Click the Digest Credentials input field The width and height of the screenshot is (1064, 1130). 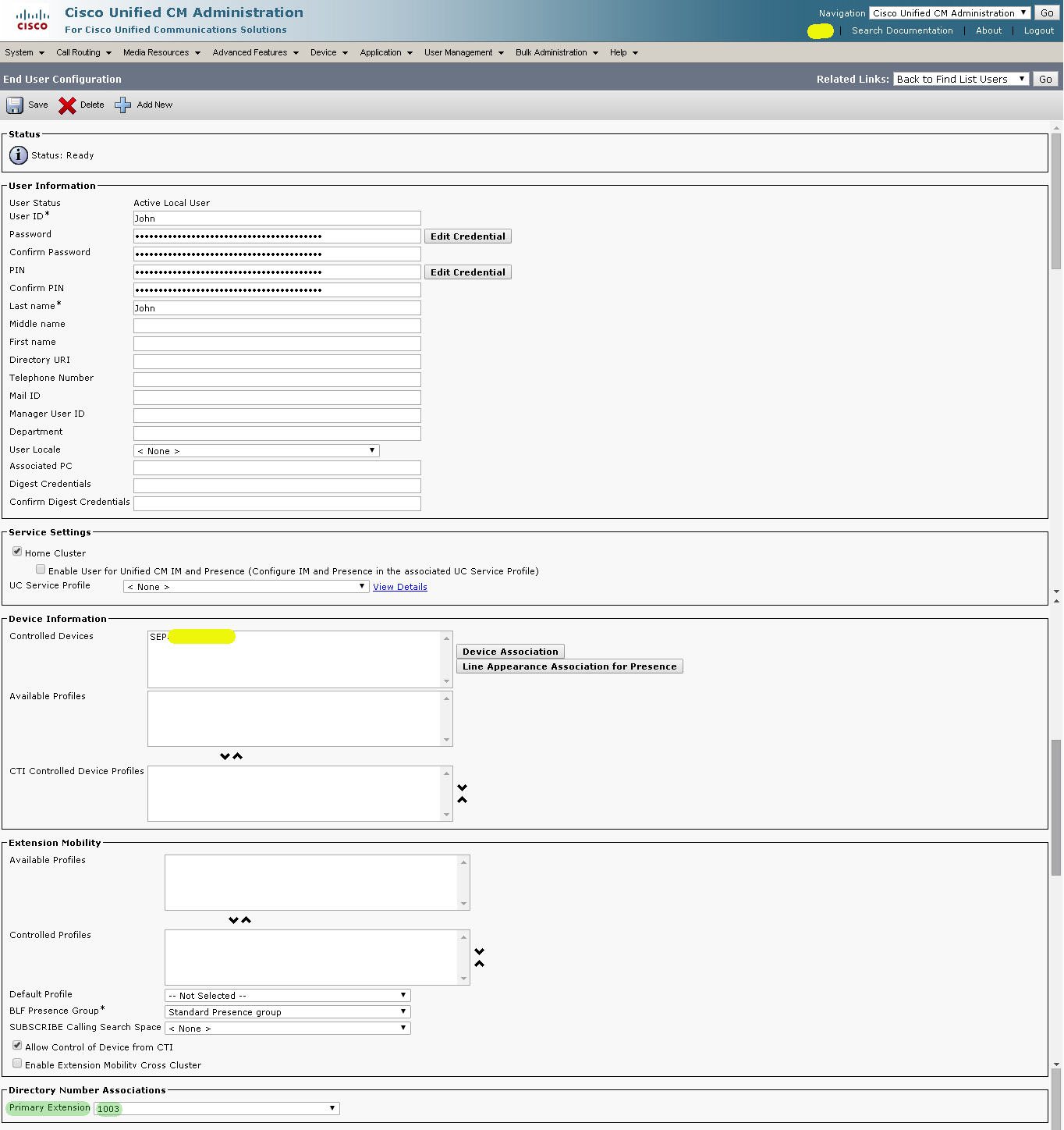277,486
